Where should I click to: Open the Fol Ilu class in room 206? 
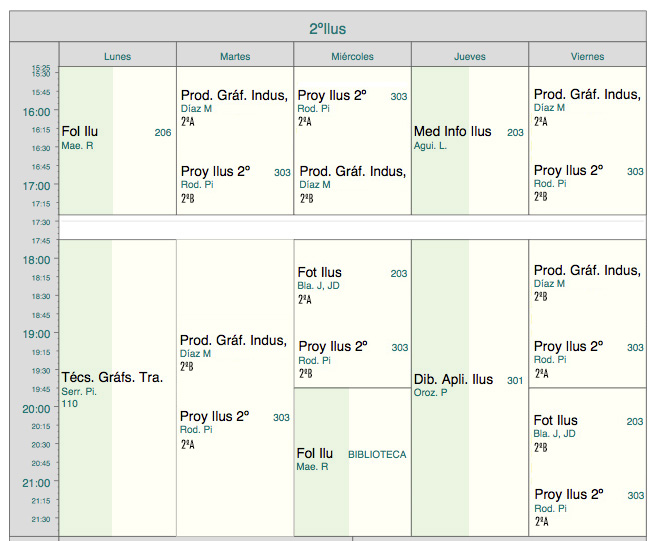[x=80, y=132]
